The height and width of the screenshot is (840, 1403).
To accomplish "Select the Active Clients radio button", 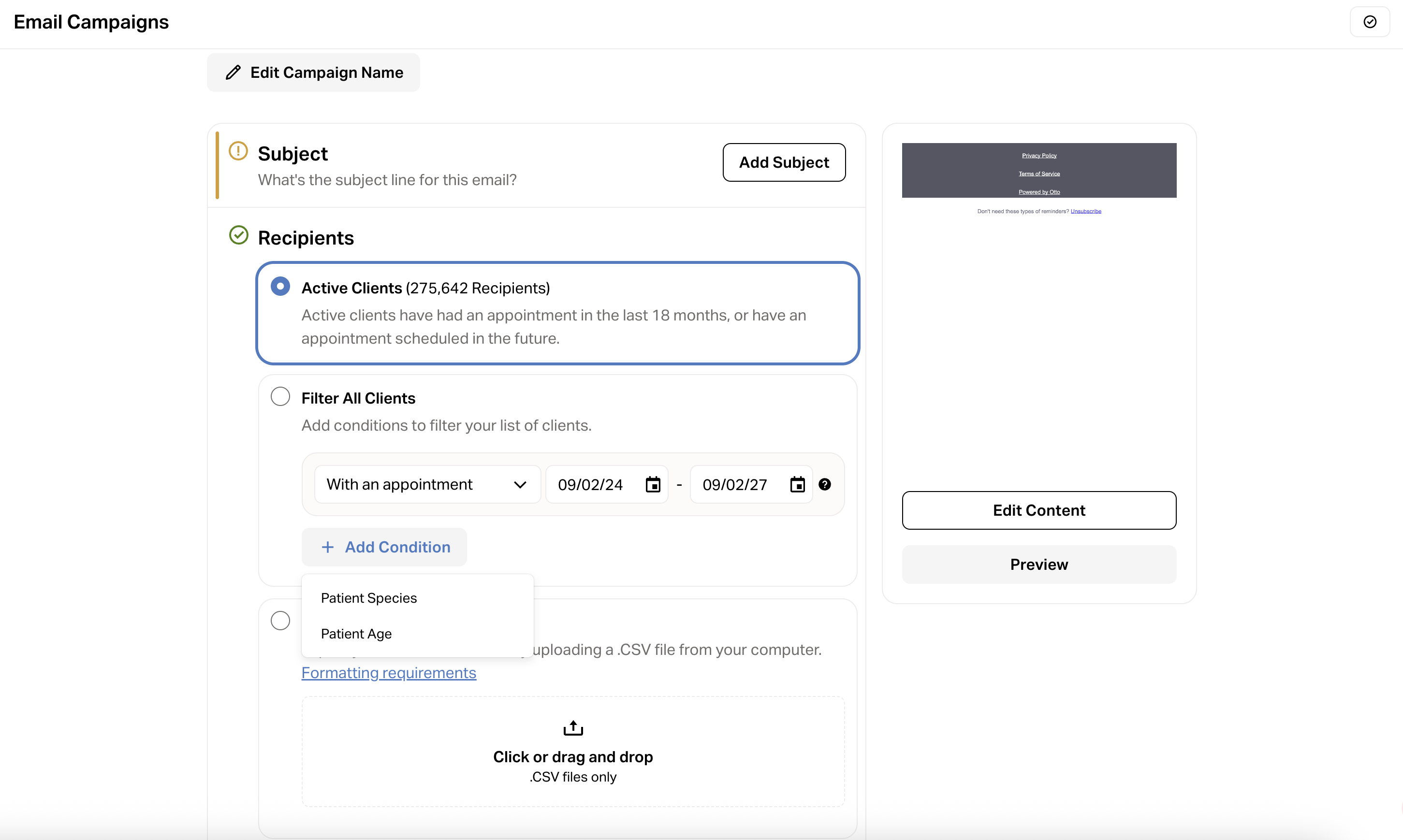I will (280, 287).
